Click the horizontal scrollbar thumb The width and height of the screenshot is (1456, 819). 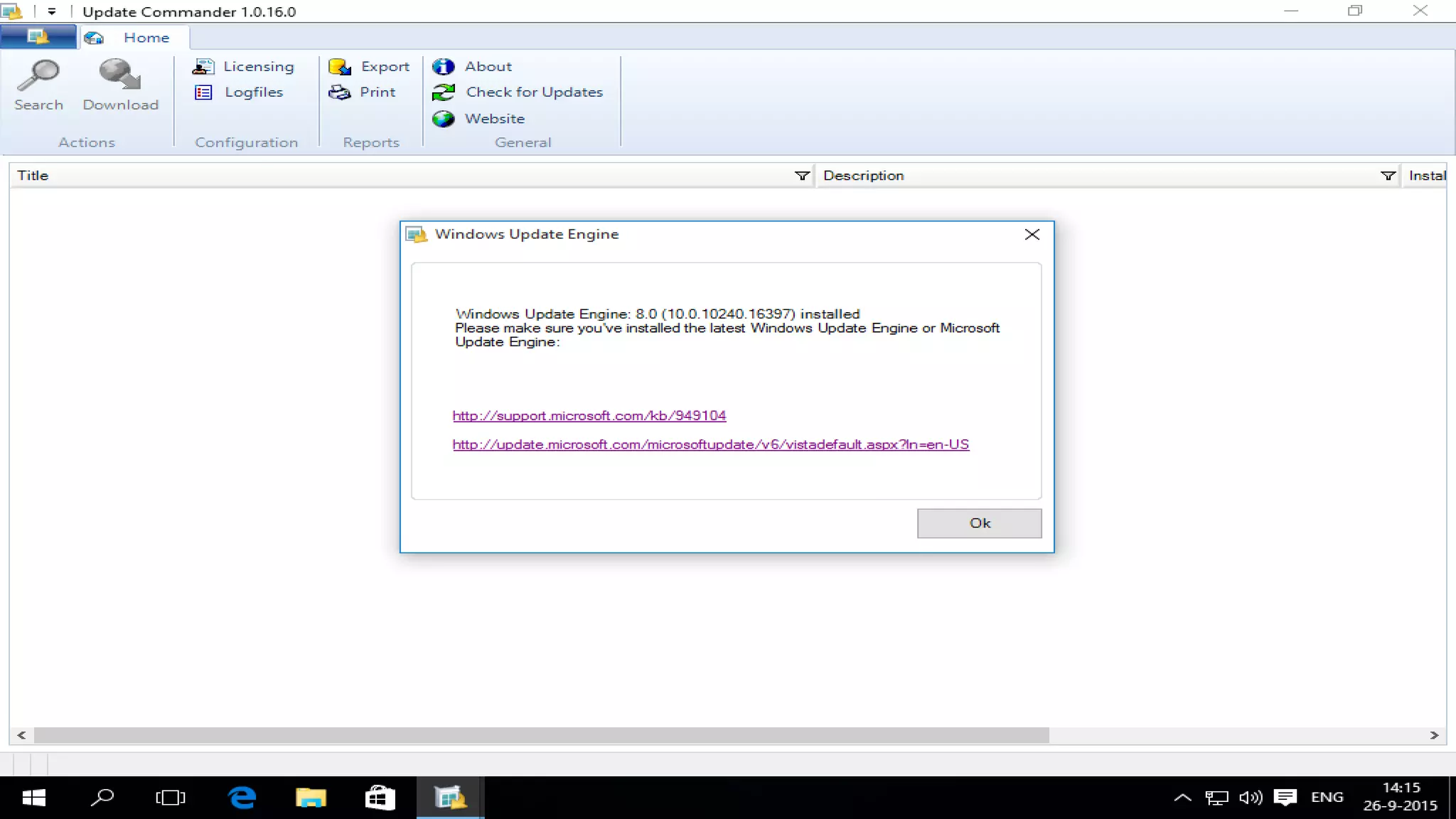click(x=542, y=735)
